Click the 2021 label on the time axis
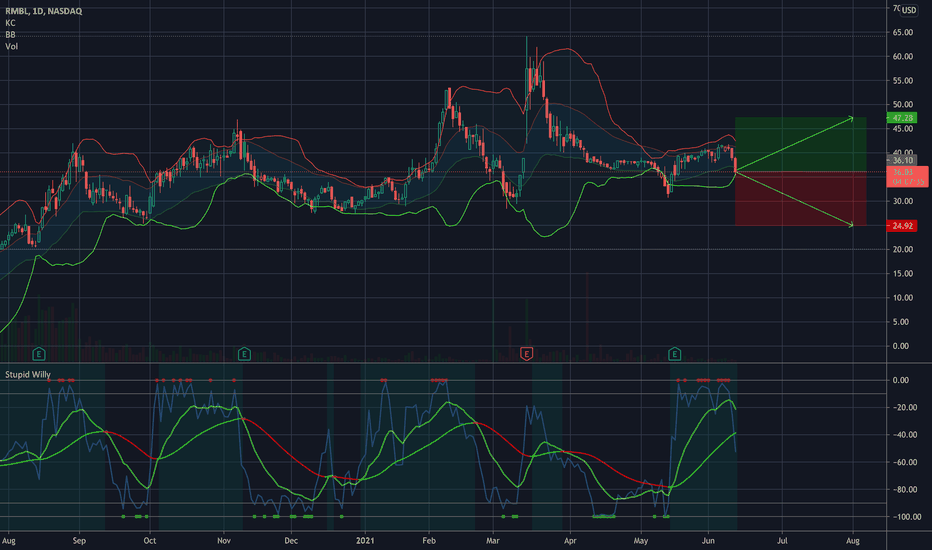Image resolution: width=932 pixels, height=550 pixels. 365,540
